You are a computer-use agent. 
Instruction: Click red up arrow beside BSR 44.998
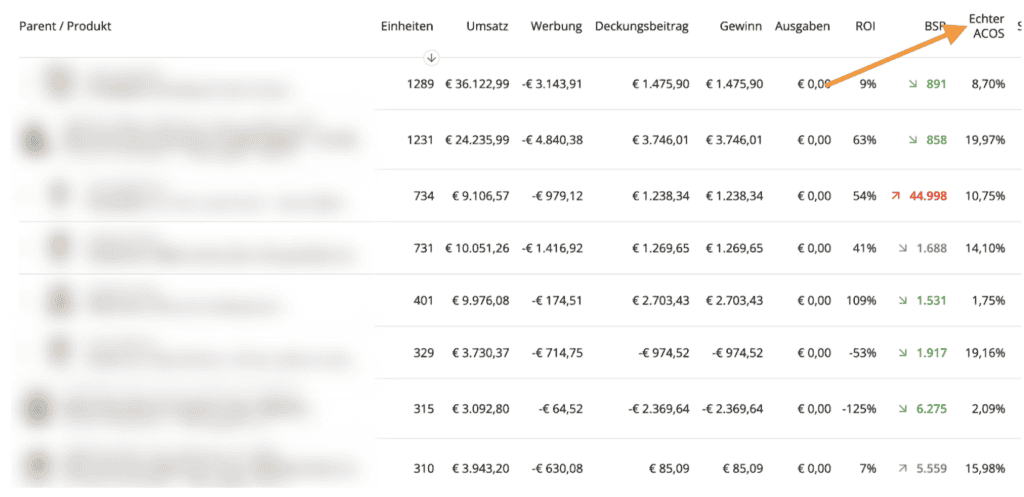[x=896, y=196]
